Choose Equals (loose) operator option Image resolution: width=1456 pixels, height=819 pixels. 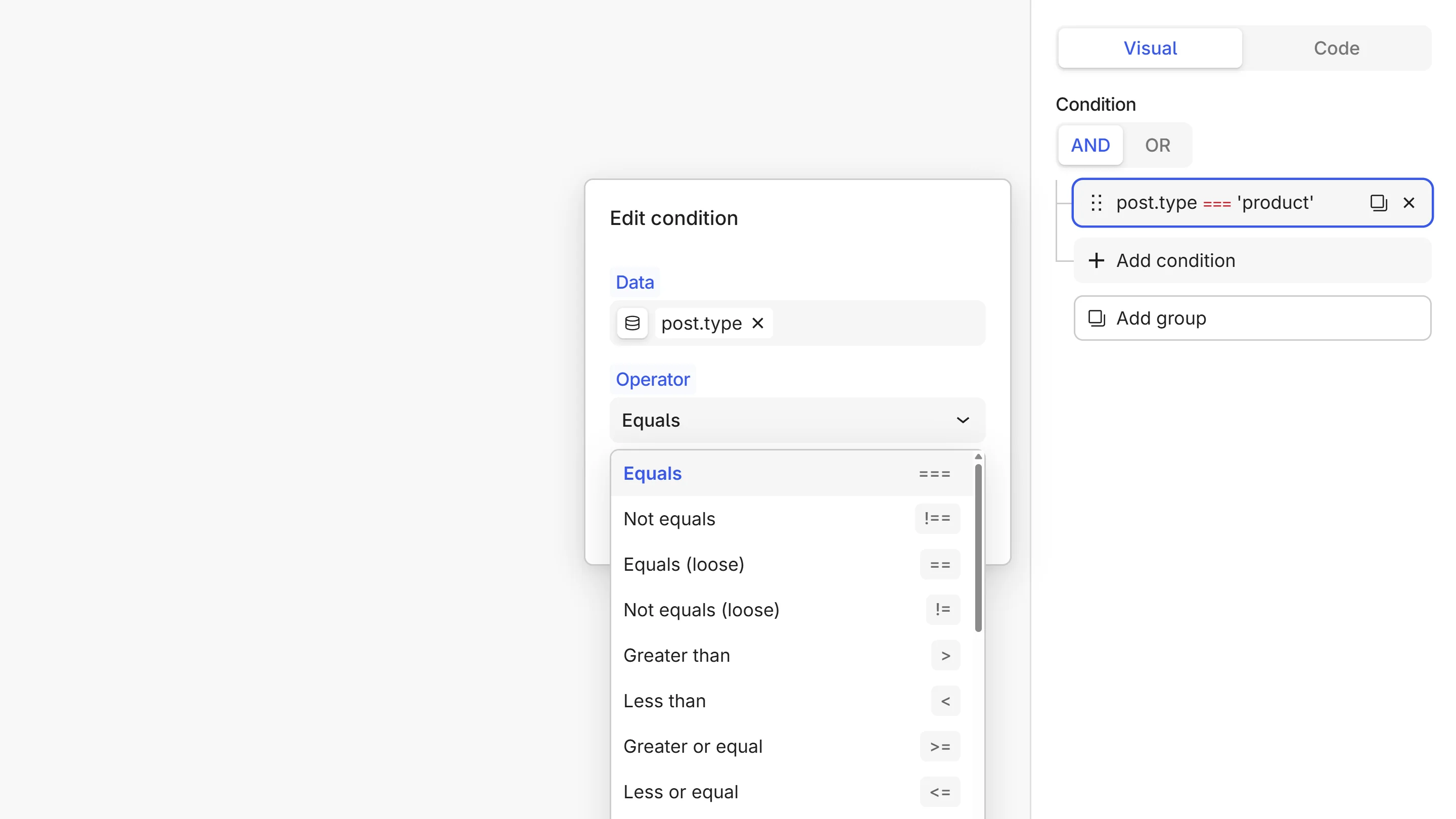coord(791,565)
